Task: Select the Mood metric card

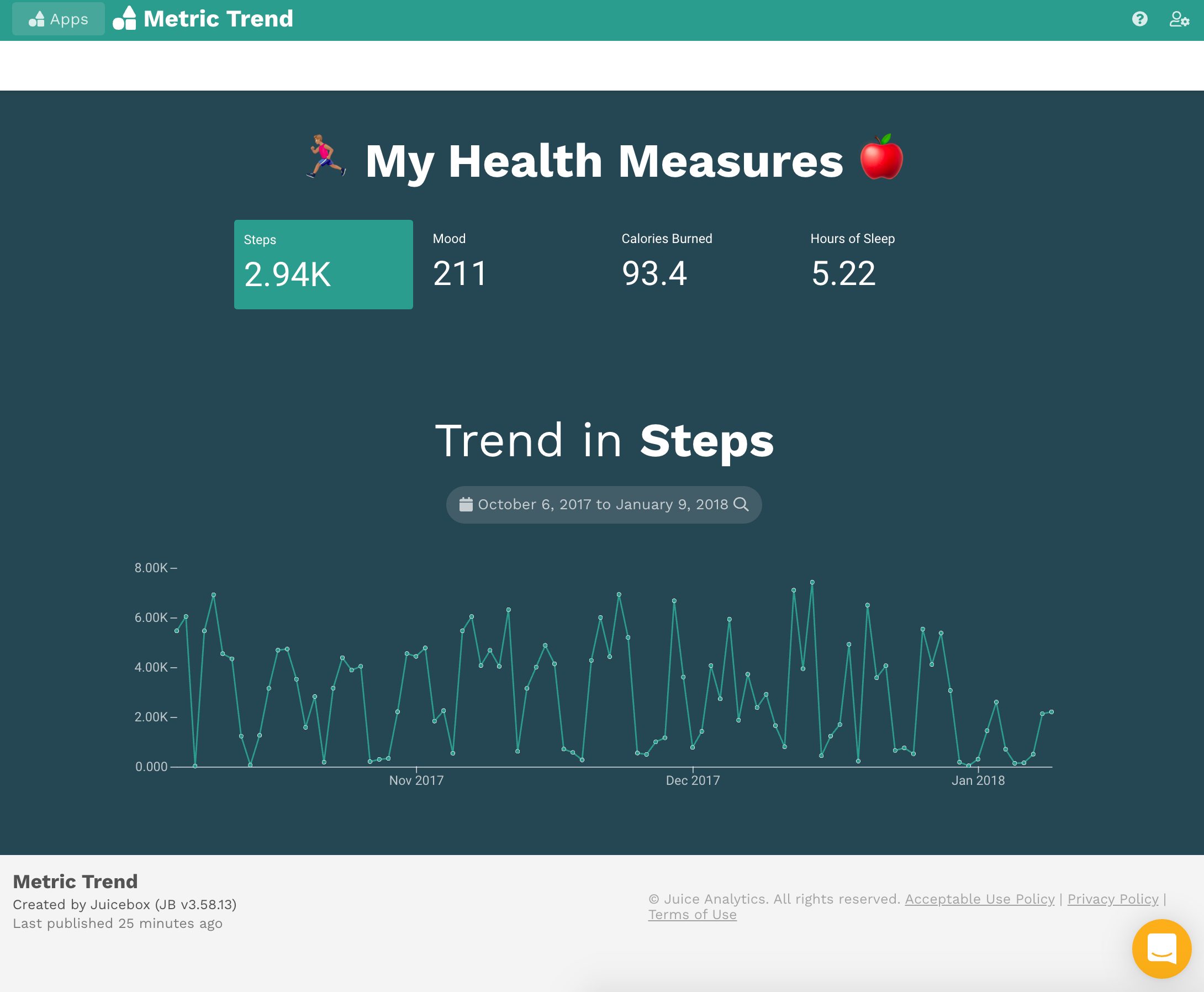Action: (x=460, y=263)
